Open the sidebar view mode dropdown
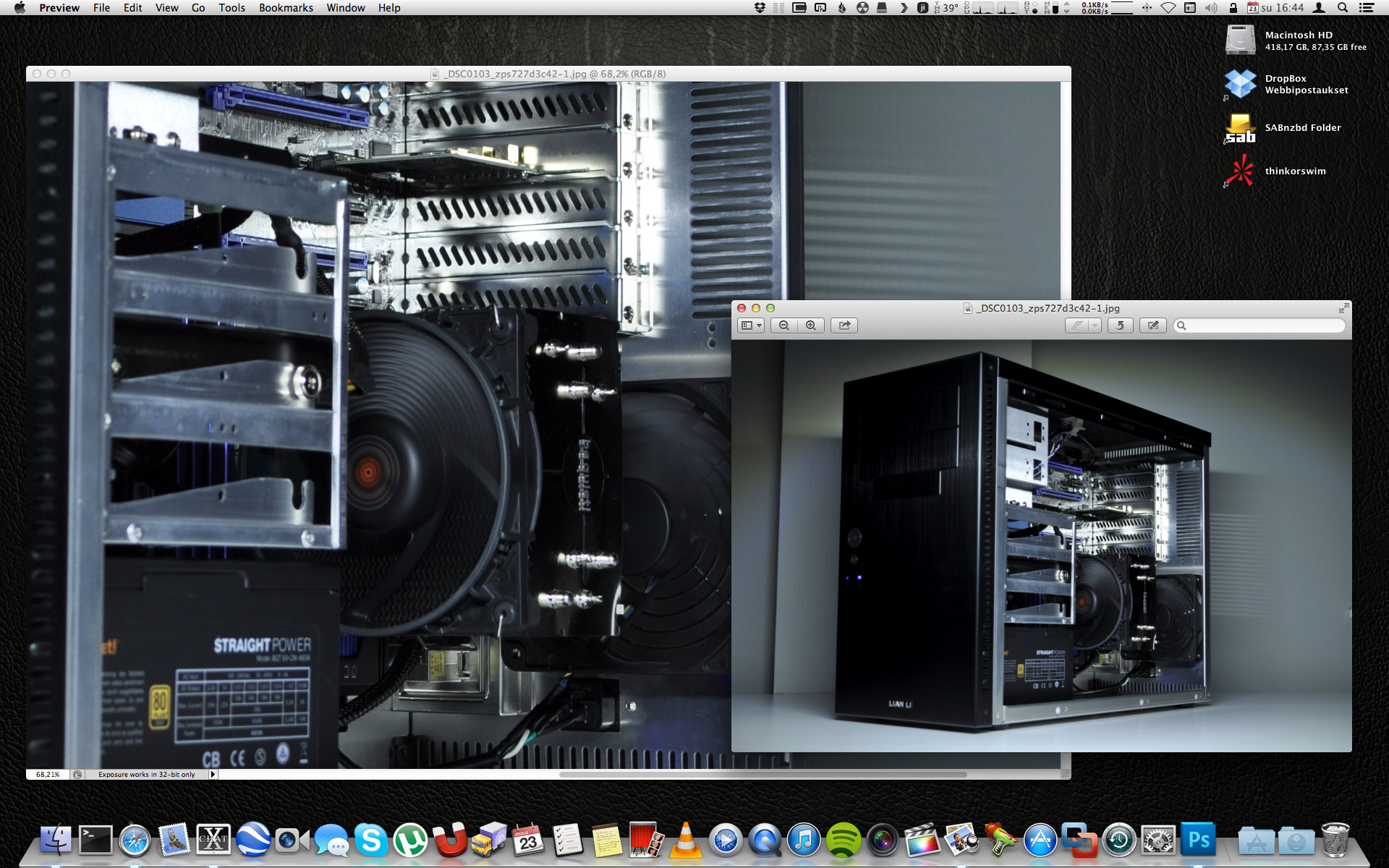This screenshot has width=1389, height=868. coord(751,325)
